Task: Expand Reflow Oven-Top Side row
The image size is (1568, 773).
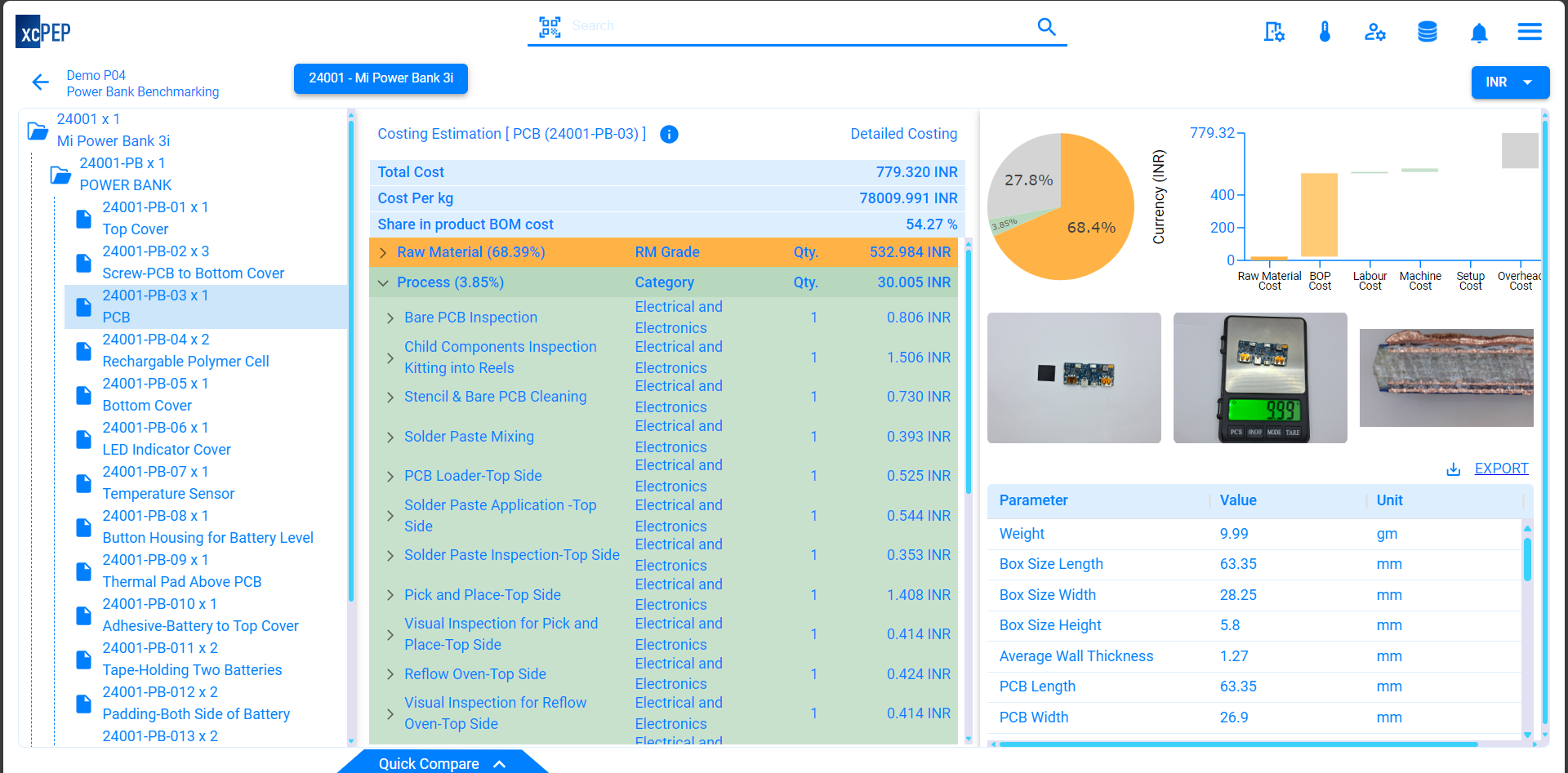Action: pos(390,675)
